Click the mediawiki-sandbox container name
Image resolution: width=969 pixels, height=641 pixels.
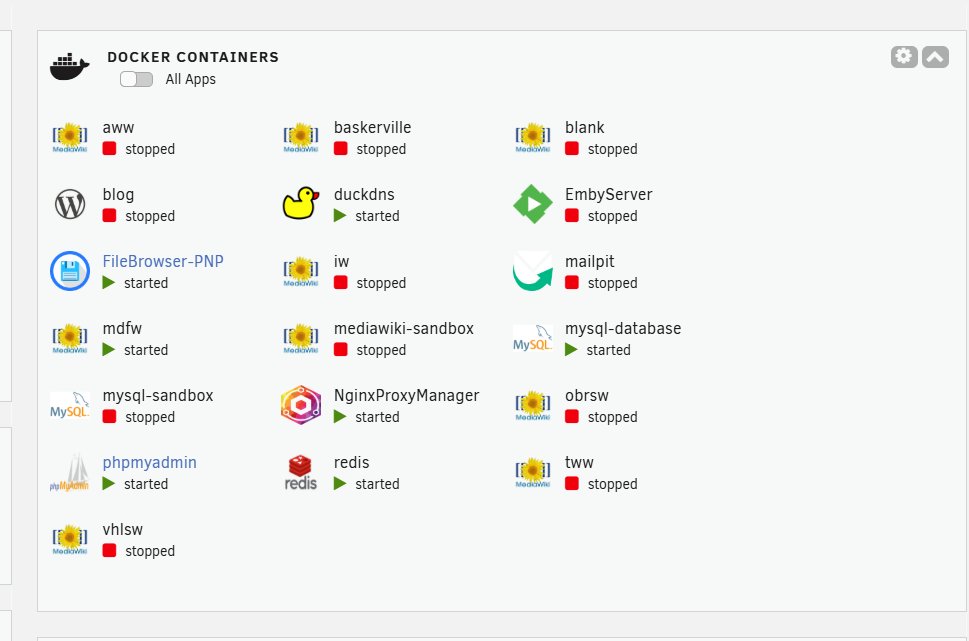[404, 328]
